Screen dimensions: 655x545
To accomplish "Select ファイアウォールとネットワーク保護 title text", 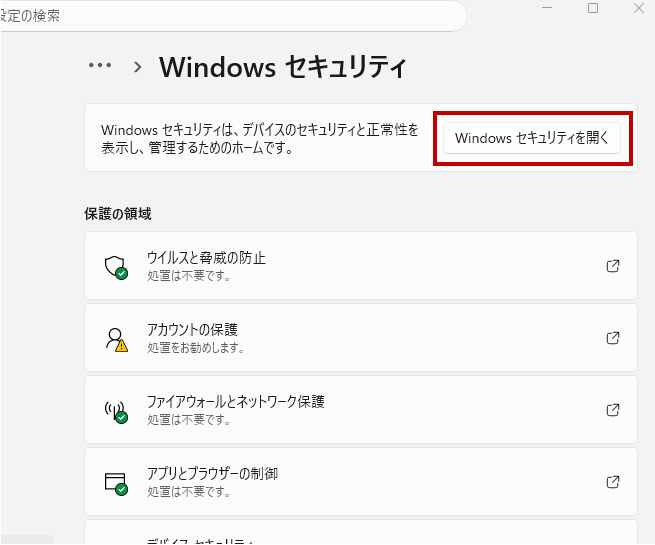I will pyautogui.click(x=236, y=401).
